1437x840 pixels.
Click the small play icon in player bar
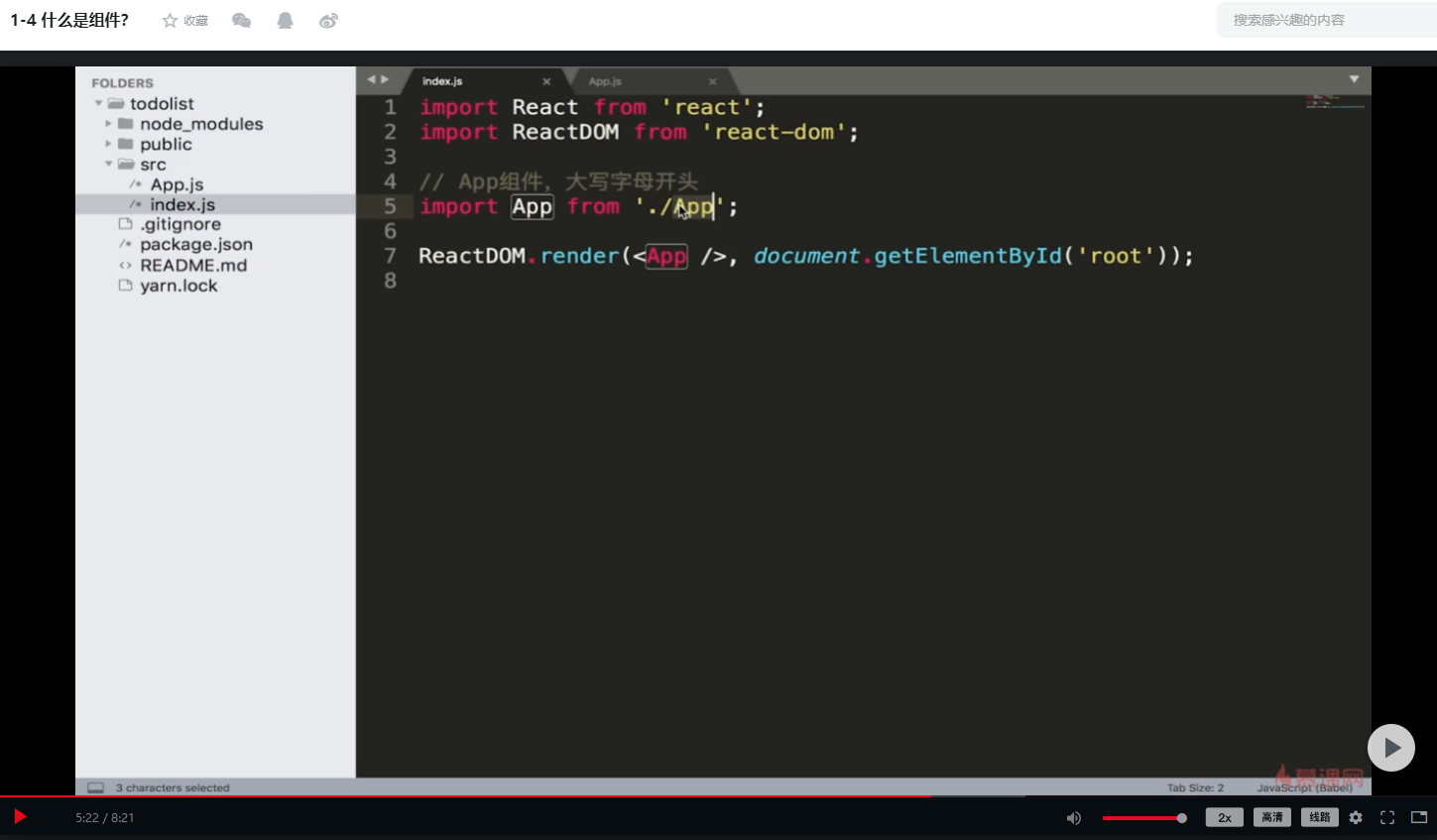point(20,817)
